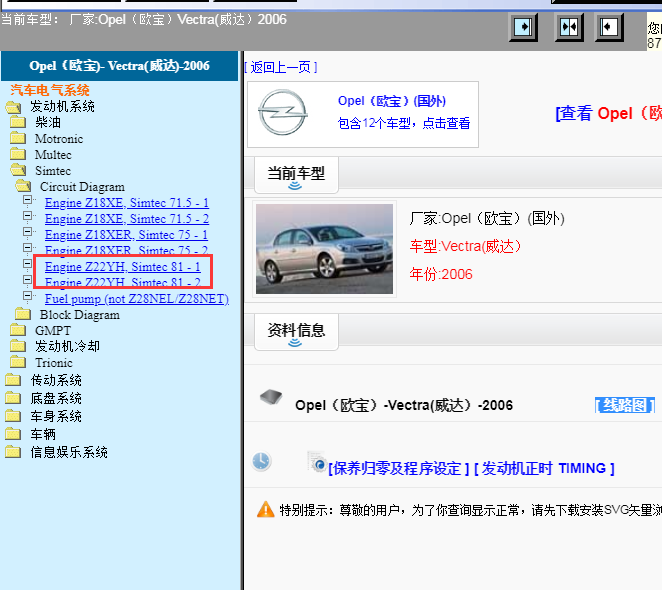Collapse the Simtec tree label
The height and width of the screenshot is (590, 662).
53,171
